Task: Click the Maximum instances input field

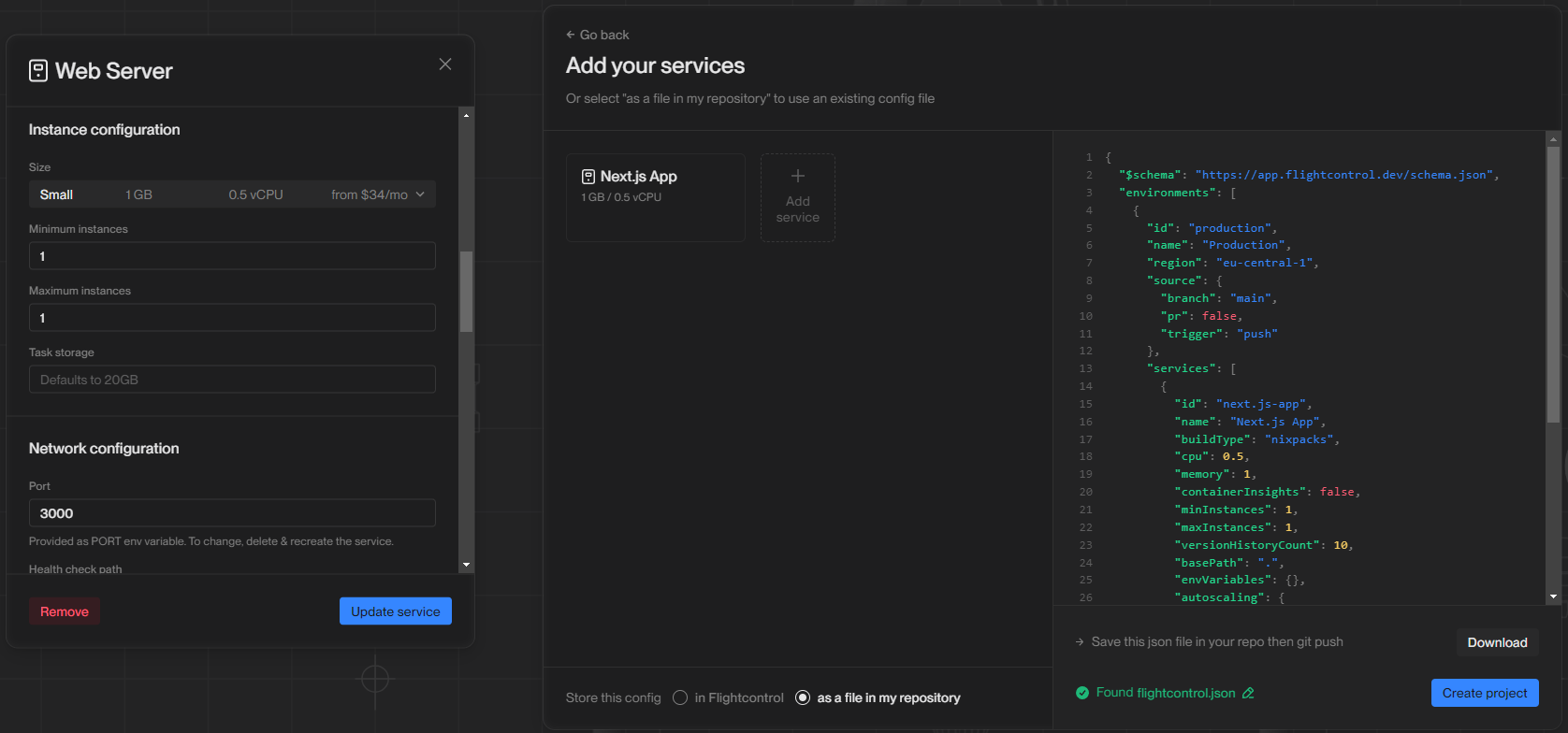Action: tap(232, 318)
